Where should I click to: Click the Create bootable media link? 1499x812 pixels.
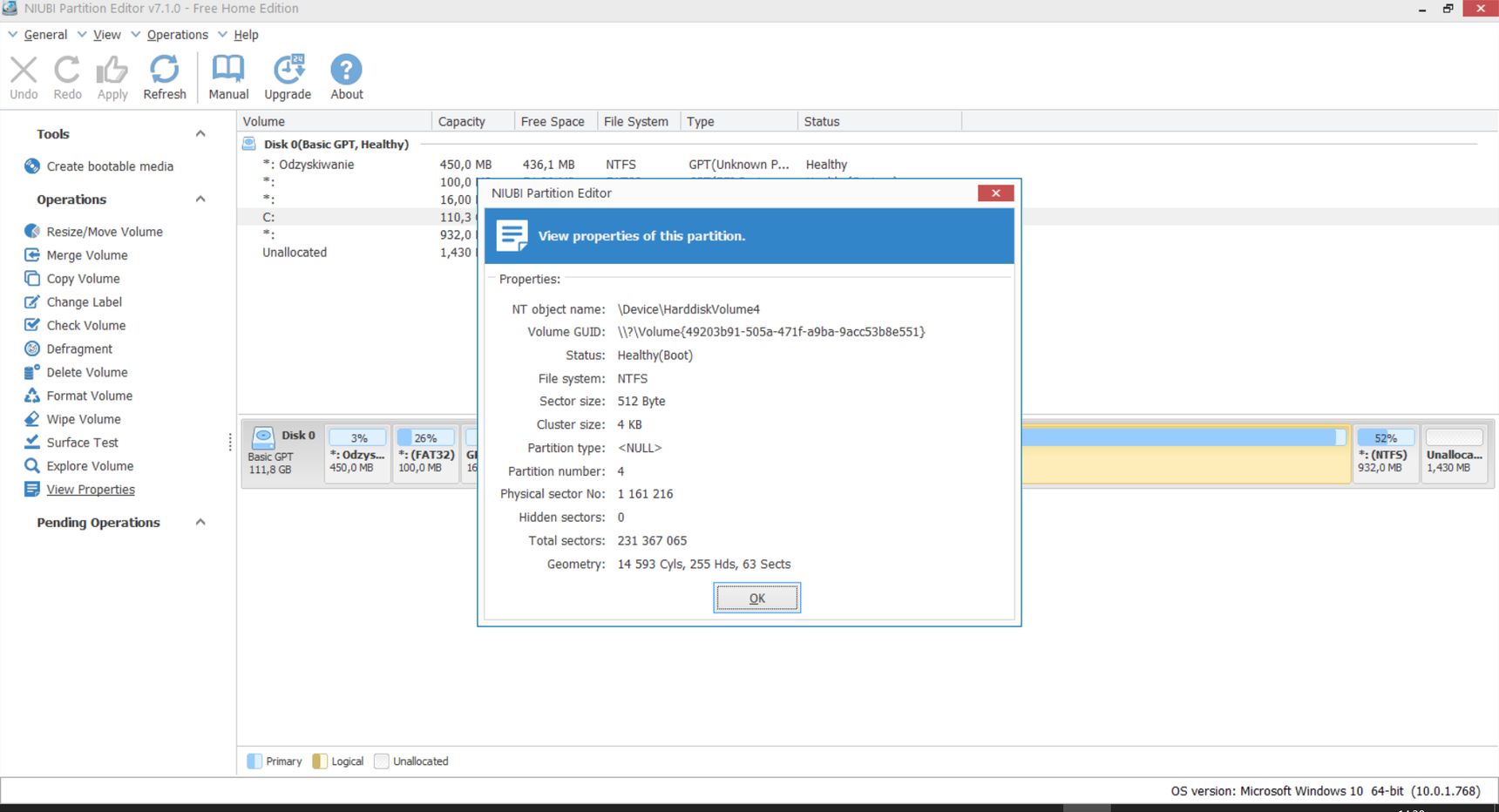(x=110, y=166)
